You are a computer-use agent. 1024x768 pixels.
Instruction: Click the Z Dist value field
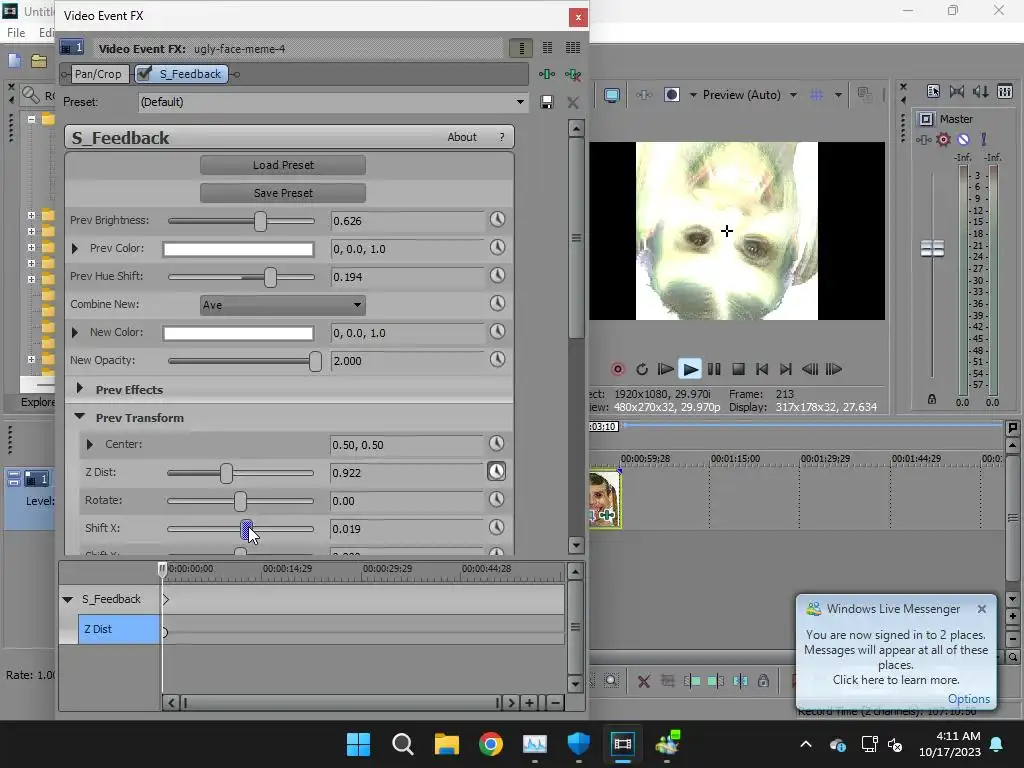406,473
